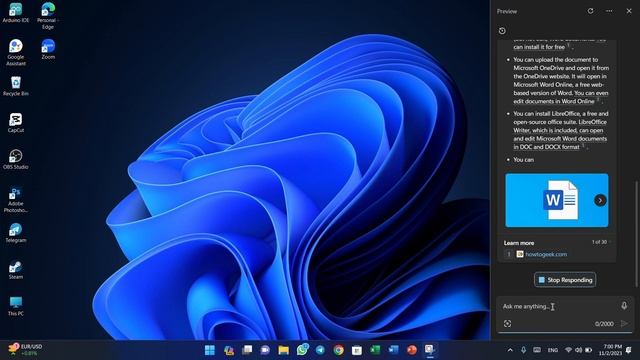This screenshot has height=360, width=640.
Task: Open the Word document image thumbnail
Action: coord(557,200)
